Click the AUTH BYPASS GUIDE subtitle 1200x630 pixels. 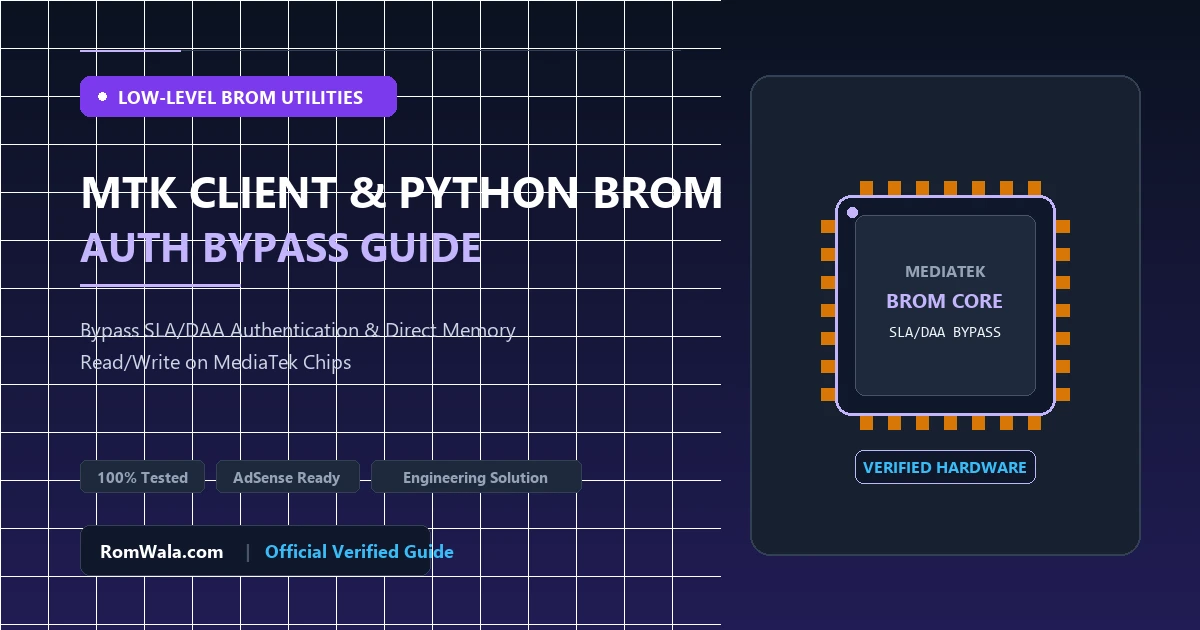281,247
